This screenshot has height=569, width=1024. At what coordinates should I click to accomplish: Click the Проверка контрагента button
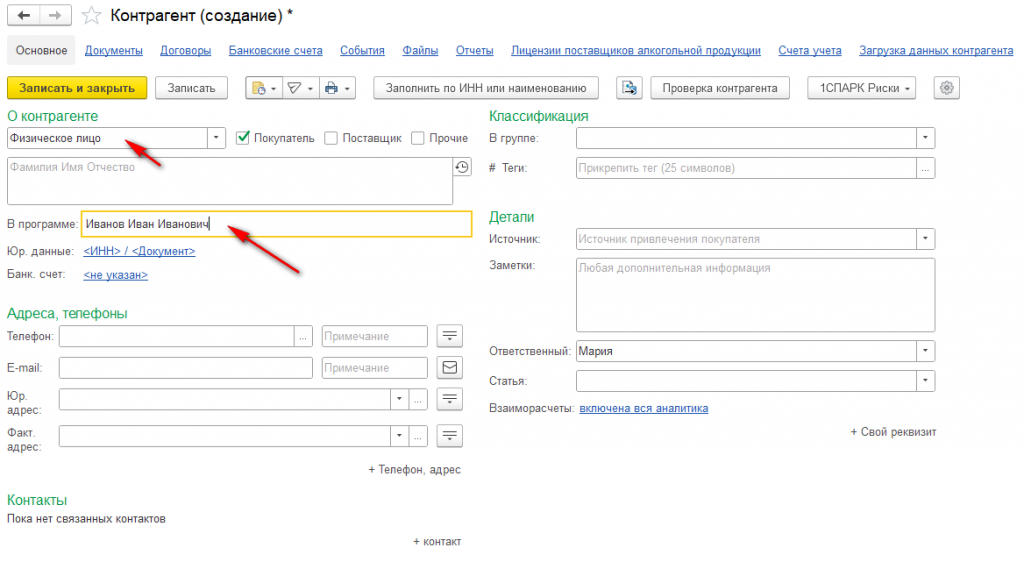coord(720,88)
